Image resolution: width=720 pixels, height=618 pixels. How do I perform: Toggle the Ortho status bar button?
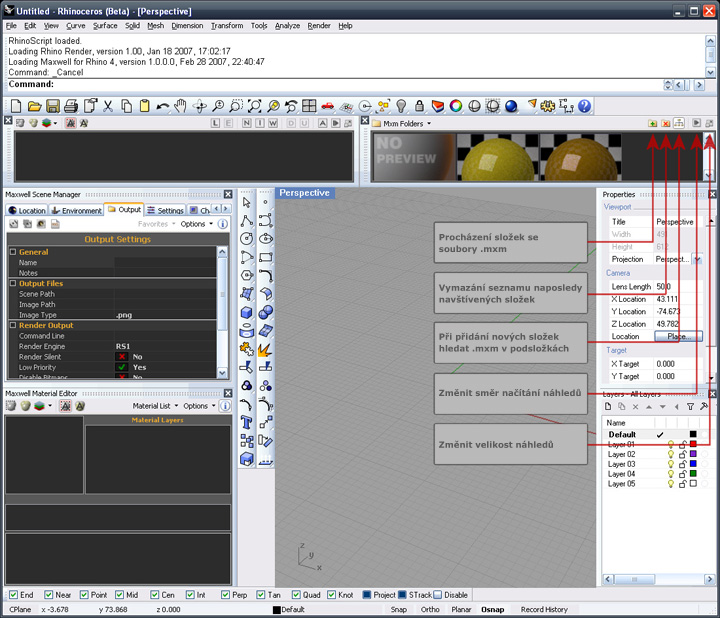(x=430, y=609)
